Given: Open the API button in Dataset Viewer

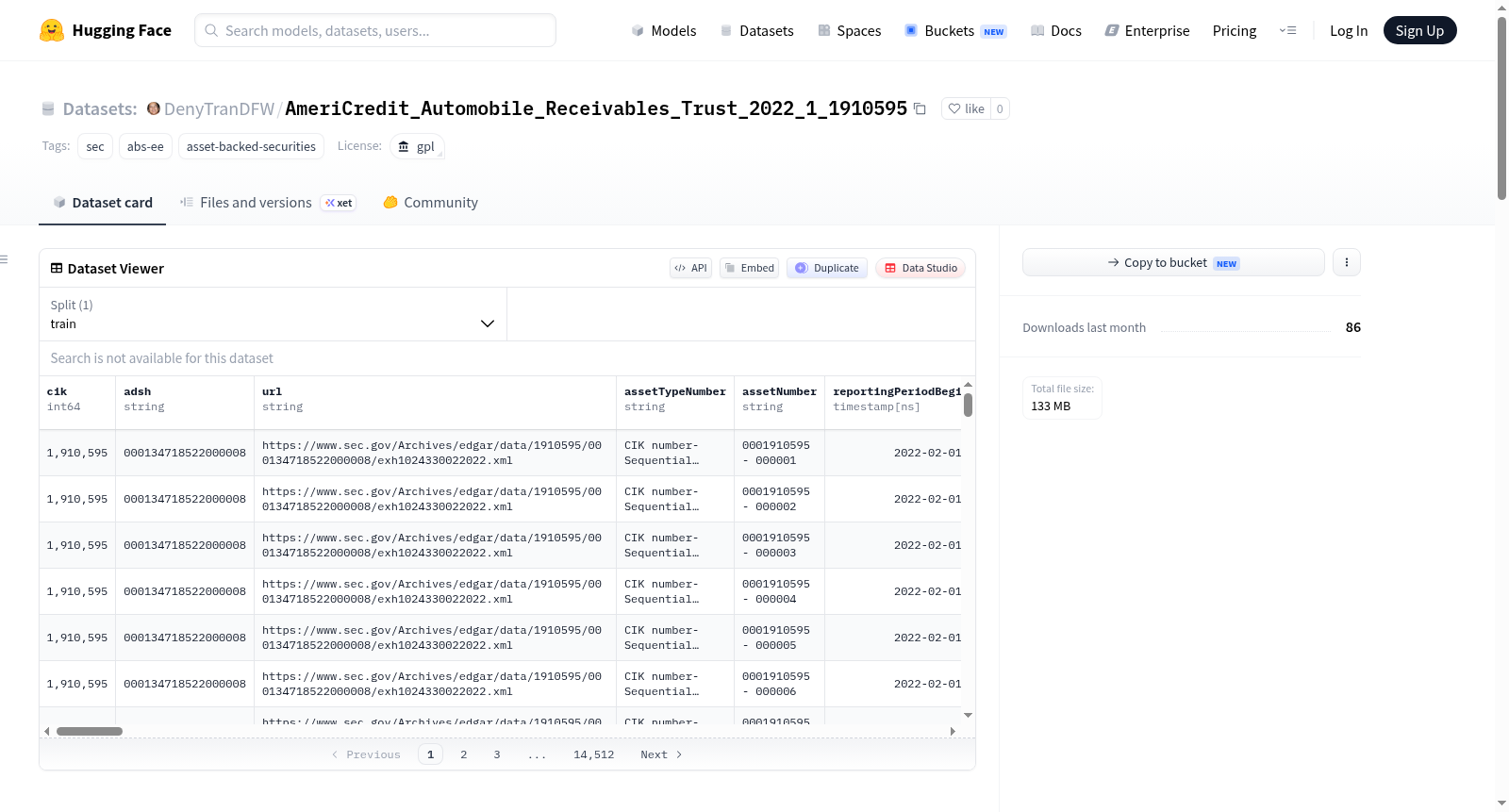Looking at the screenshot, I should [691, 268].
